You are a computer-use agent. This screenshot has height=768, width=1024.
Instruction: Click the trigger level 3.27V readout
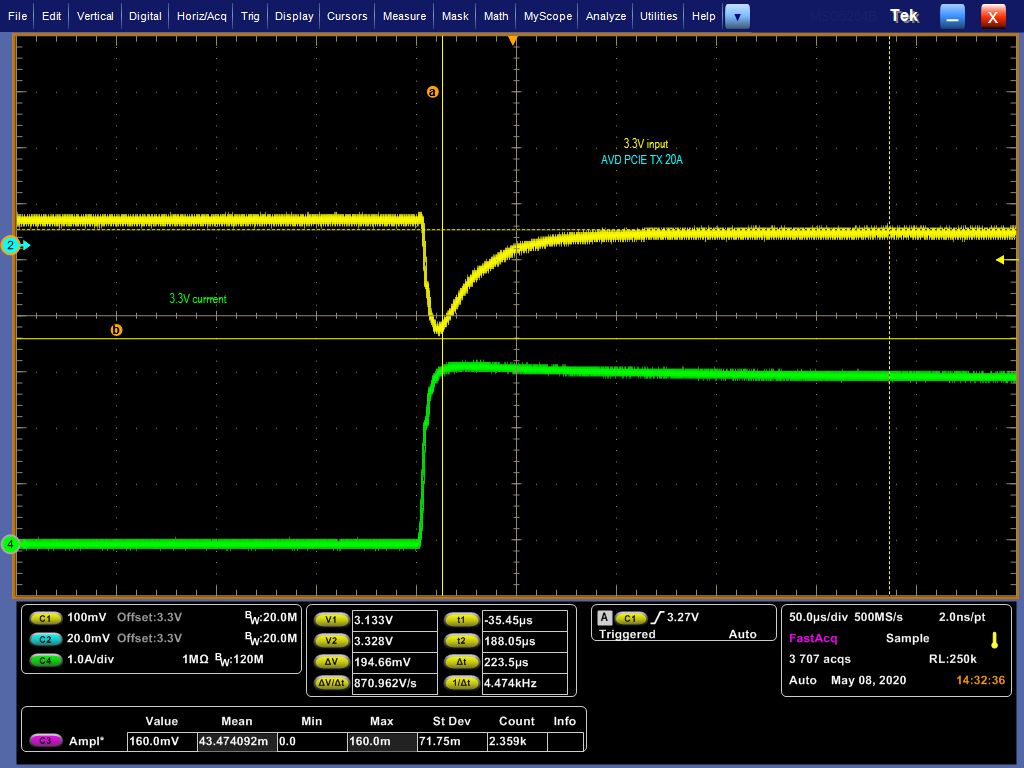(x=683, y=617)
